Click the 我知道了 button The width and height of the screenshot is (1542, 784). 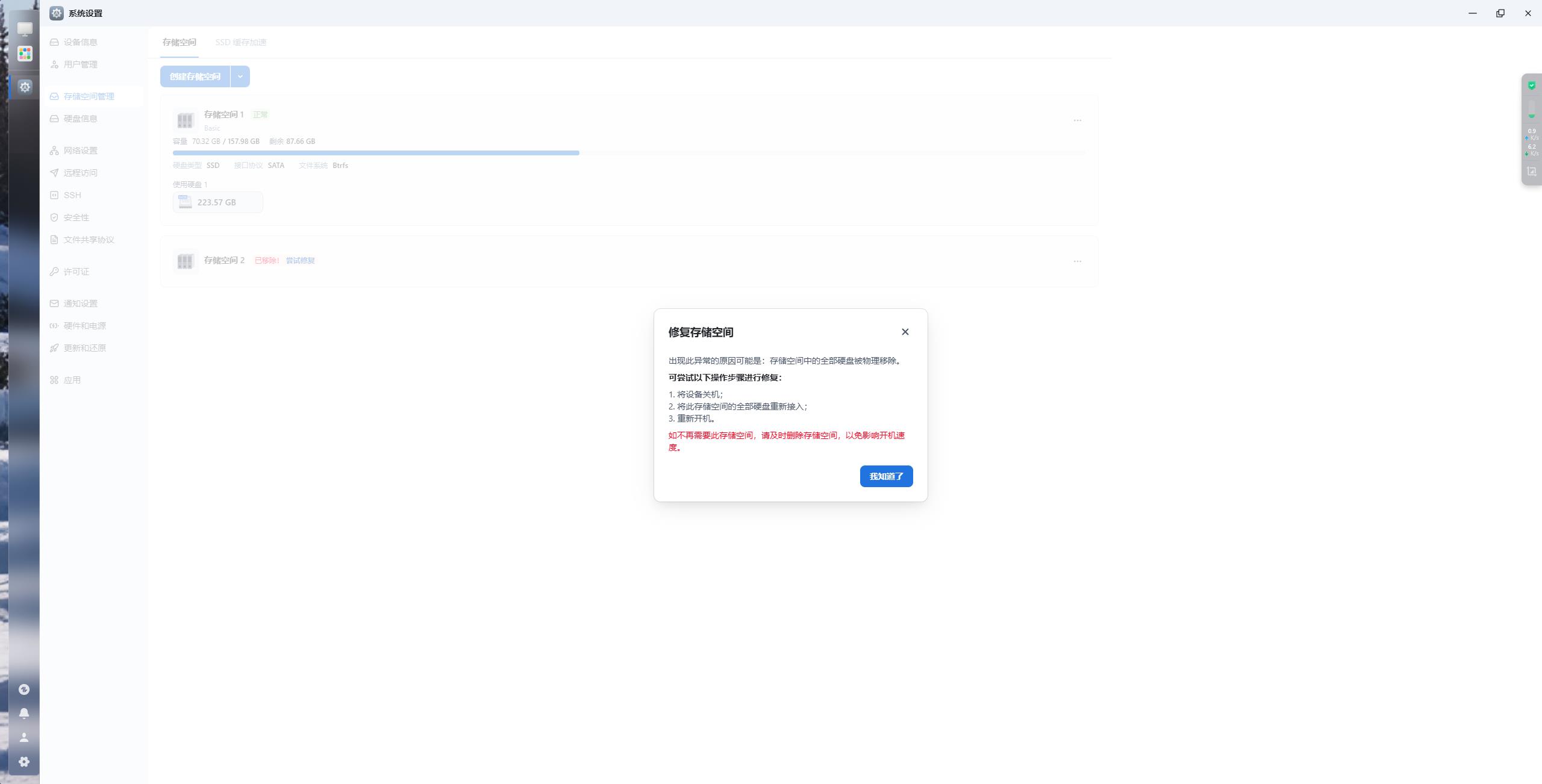[886, 476]
